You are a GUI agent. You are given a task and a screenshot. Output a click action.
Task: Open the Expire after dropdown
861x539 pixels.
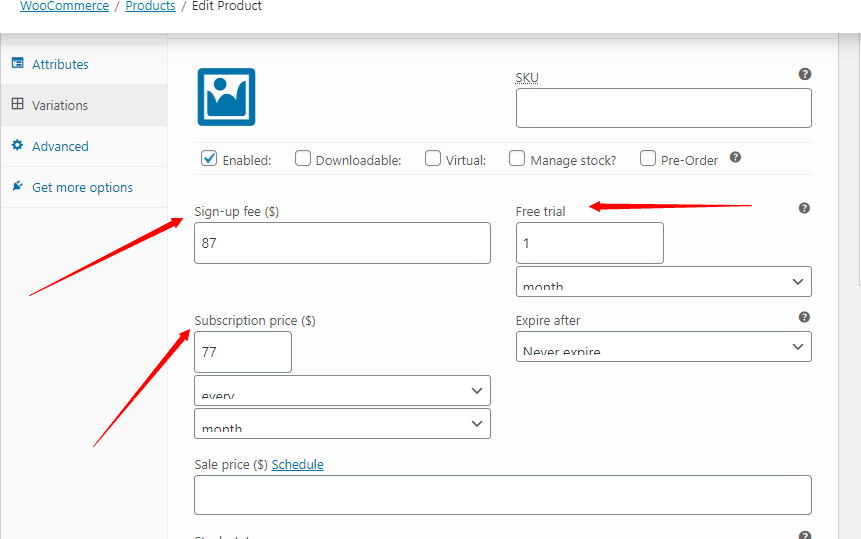(x=663, y=346)
